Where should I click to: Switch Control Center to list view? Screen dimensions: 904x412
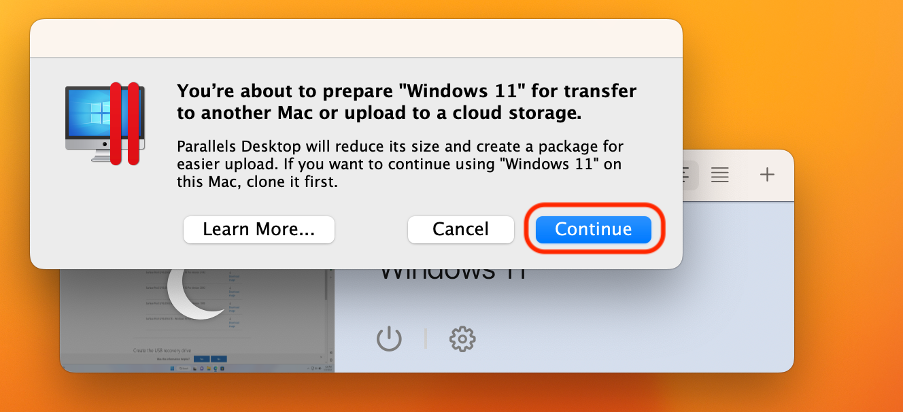pyautogui.click(x=719, y=174)
